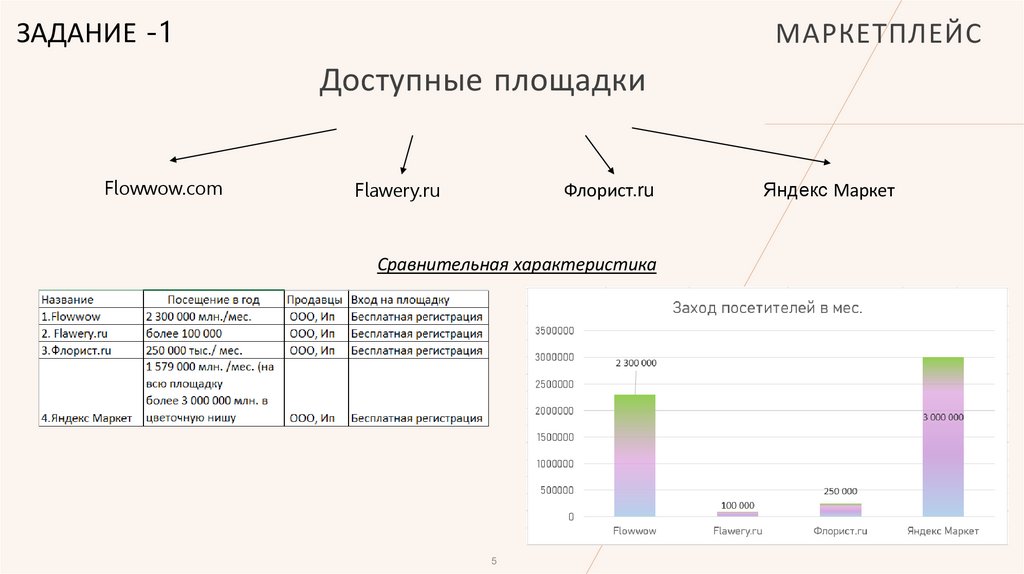Click the "Flowwow.com" platform label under the title

click(163, 188)
